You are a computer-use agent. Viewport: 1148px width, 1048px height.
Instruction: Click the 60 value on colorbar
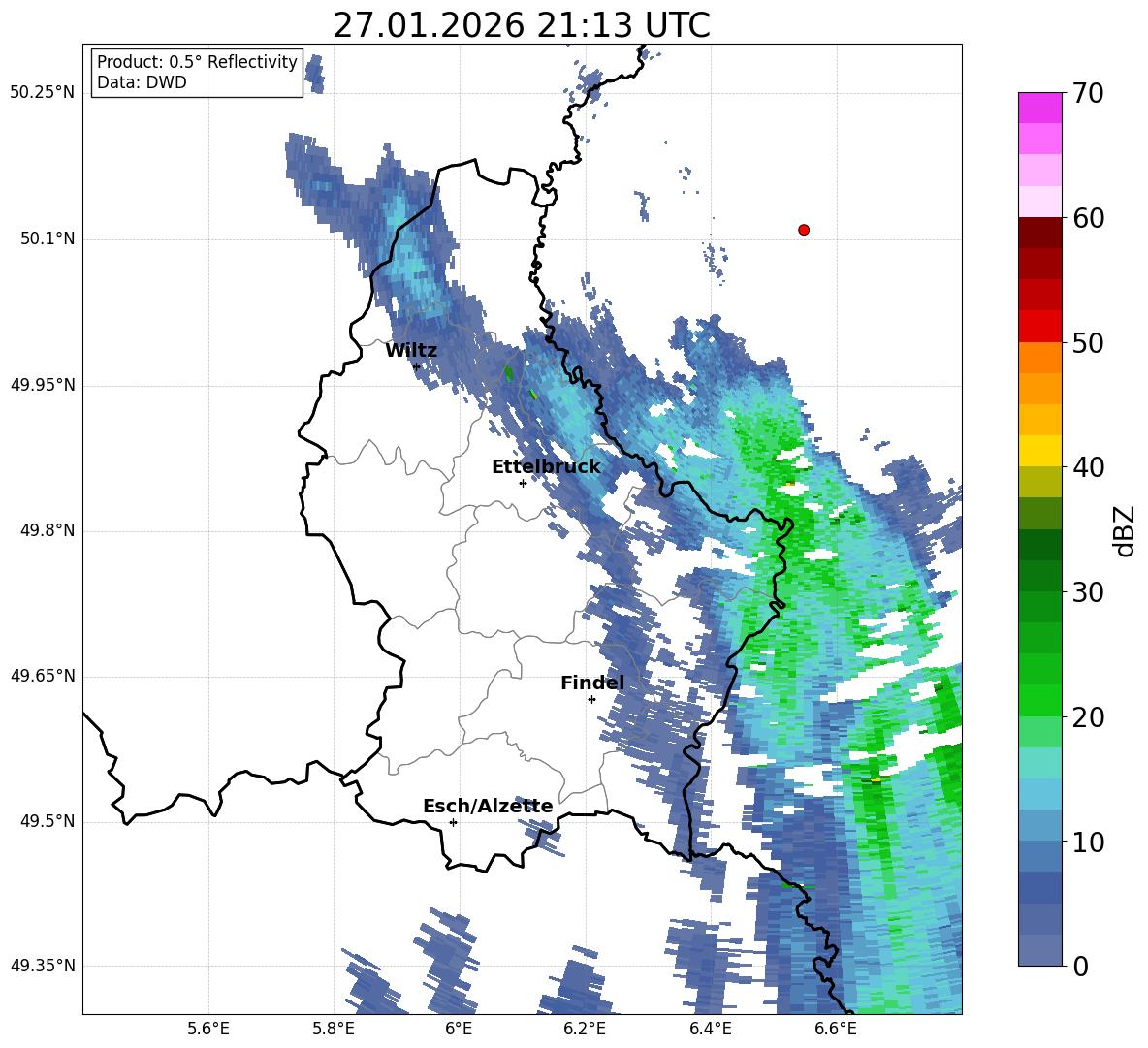pyautogui.click(x=1088, y=218)
